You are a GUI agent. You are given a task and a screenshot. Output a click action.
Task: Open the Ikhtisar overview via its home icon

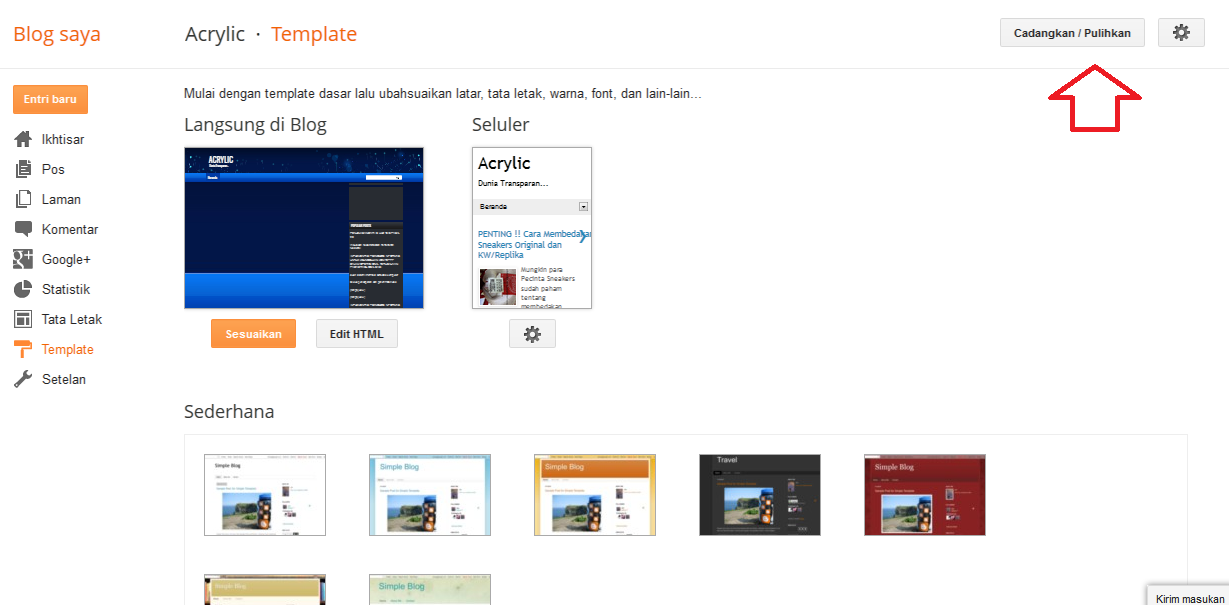click(x=22, y=139)
